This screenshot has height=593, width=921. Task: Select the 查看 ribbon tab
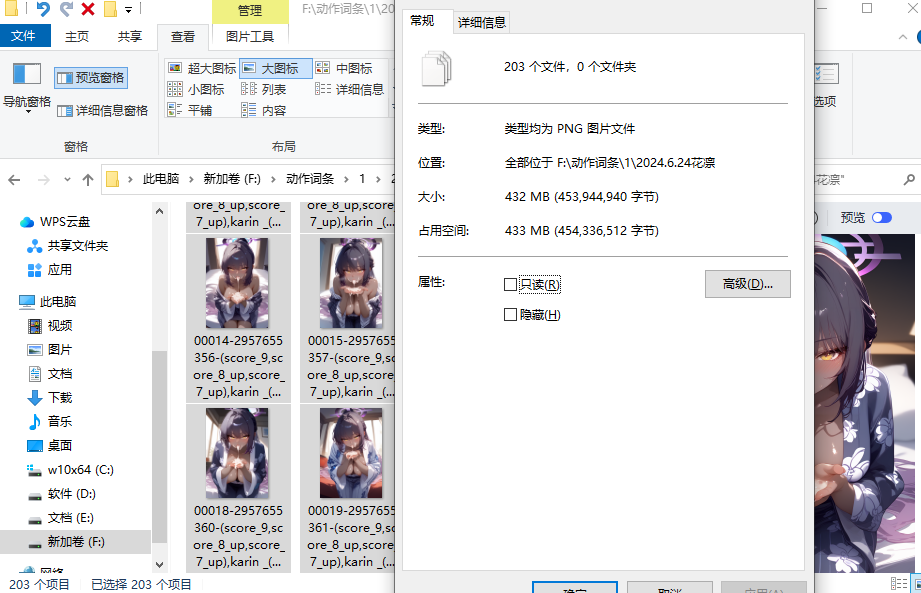tap(183, 36)
